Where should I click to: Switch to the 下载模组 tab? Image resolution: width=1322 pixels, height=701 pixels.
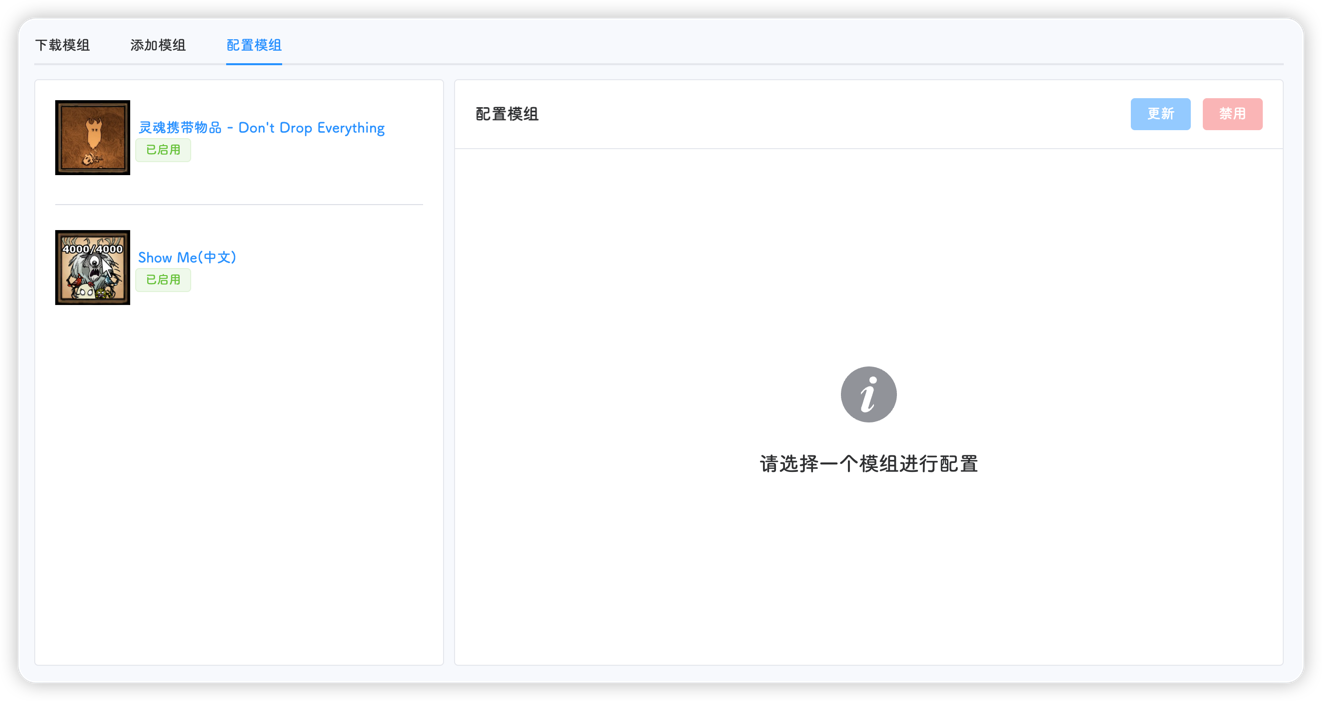(x=61, y=45)
